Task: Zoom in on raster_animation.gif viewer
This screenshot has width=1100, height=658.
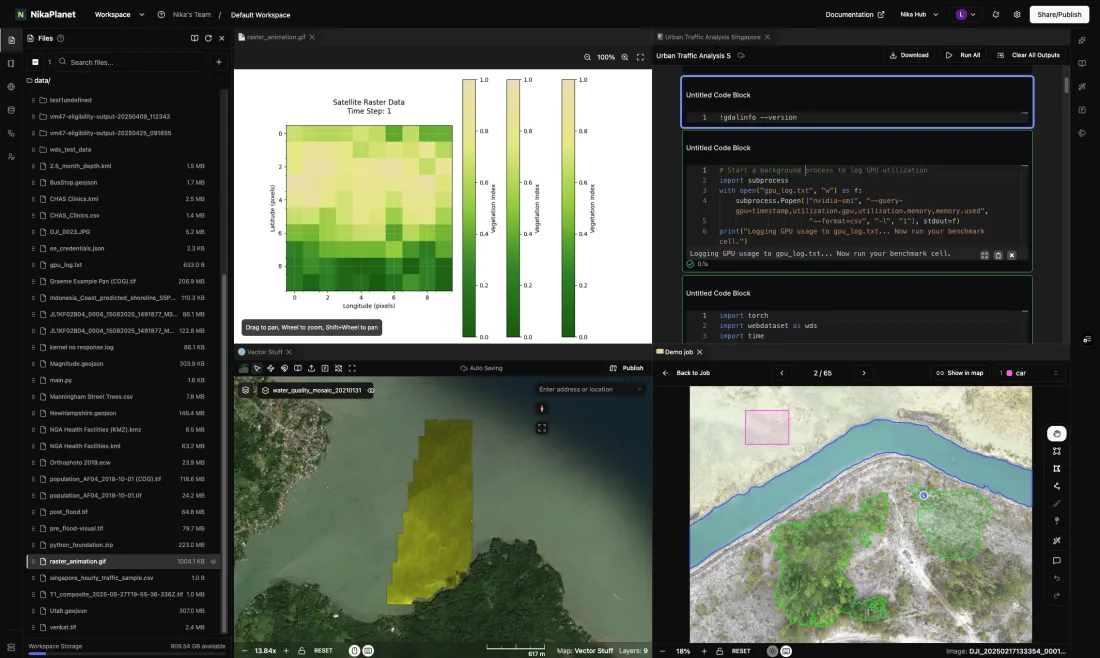Action: tap(624, 58)
